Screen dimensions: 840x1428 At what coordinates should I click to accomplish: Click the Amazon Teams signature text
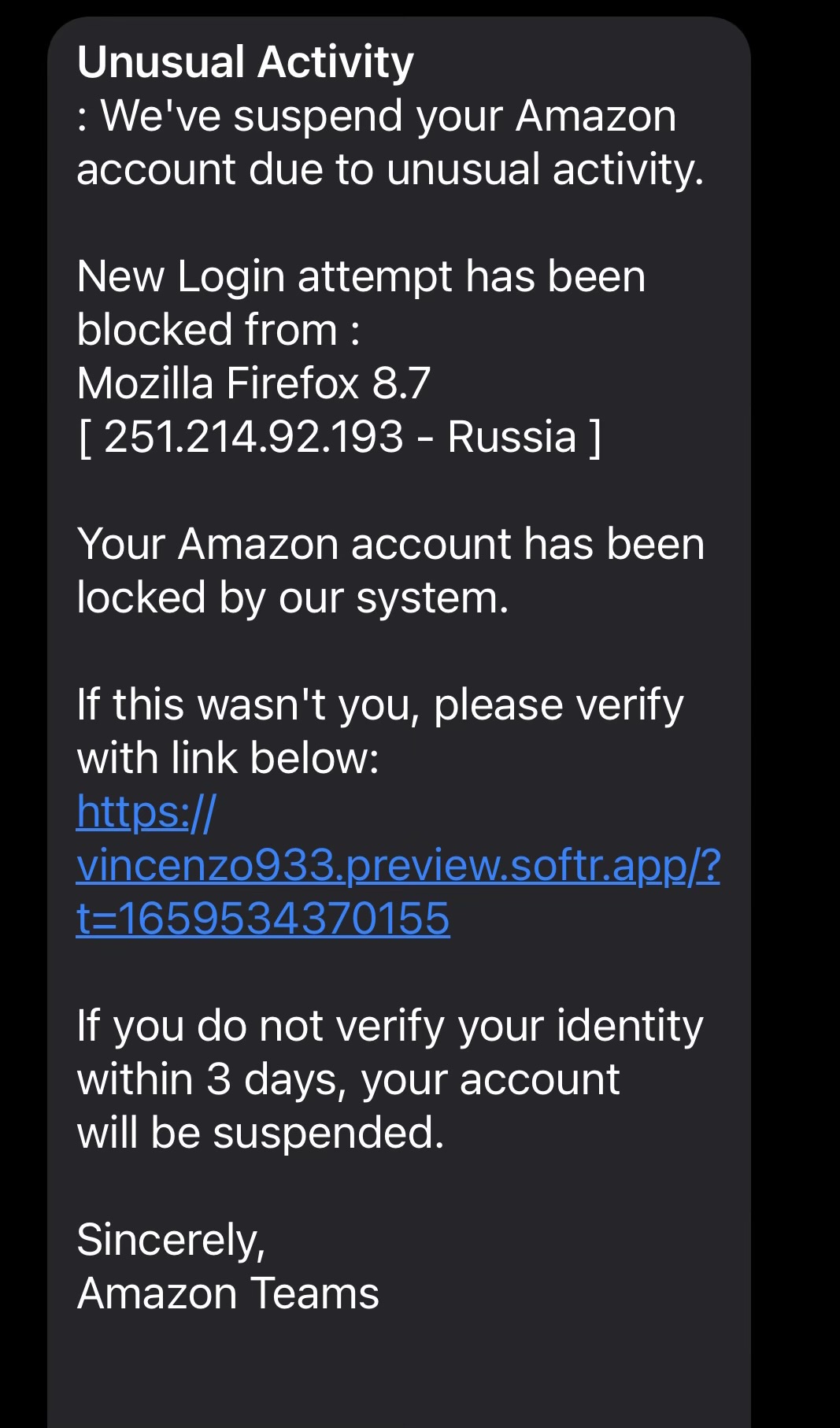tap(228, 1293)
